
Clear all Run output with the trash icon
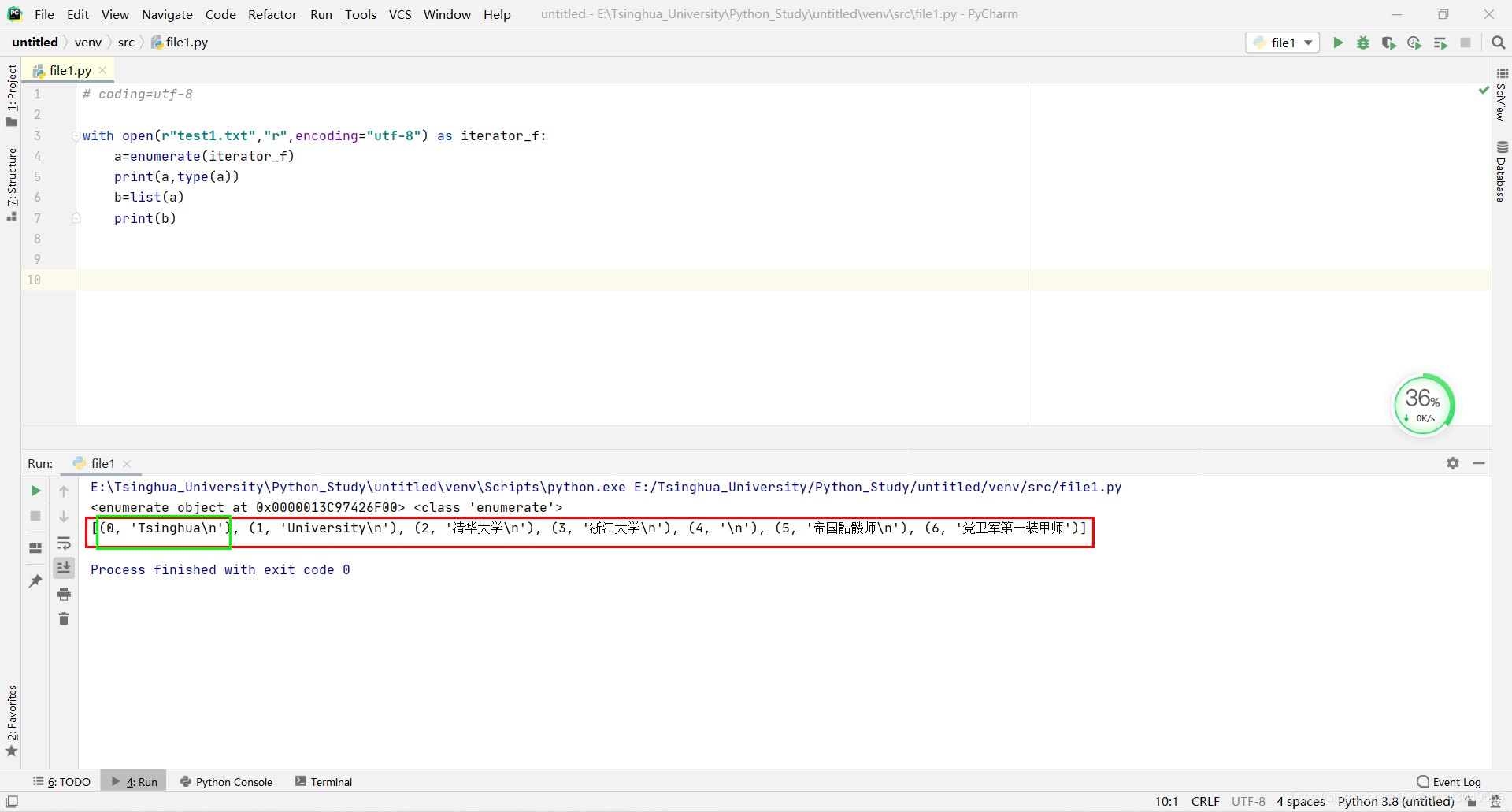click(64, 619)
